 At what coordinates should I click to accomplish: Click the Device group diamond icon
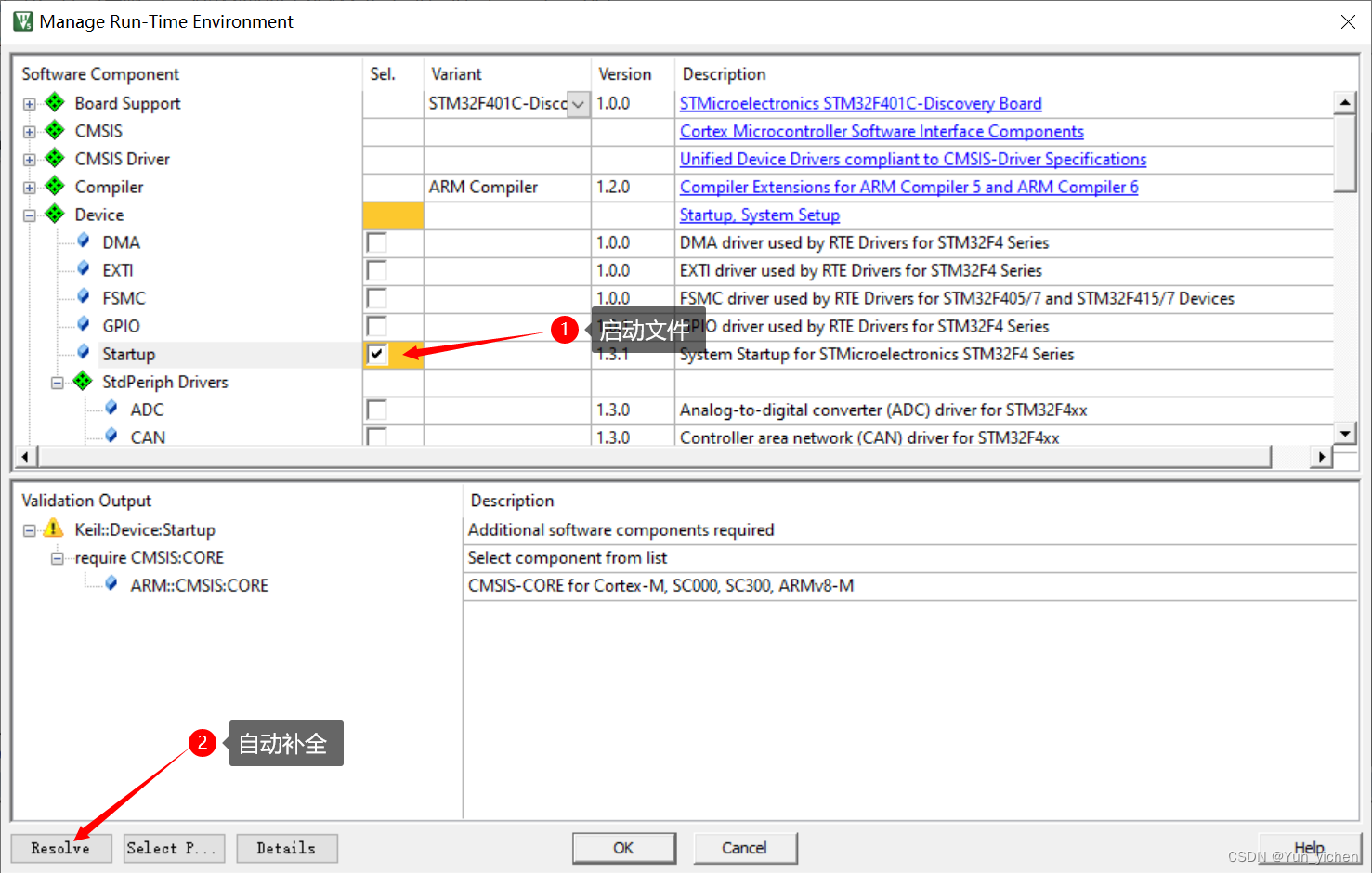55,214
